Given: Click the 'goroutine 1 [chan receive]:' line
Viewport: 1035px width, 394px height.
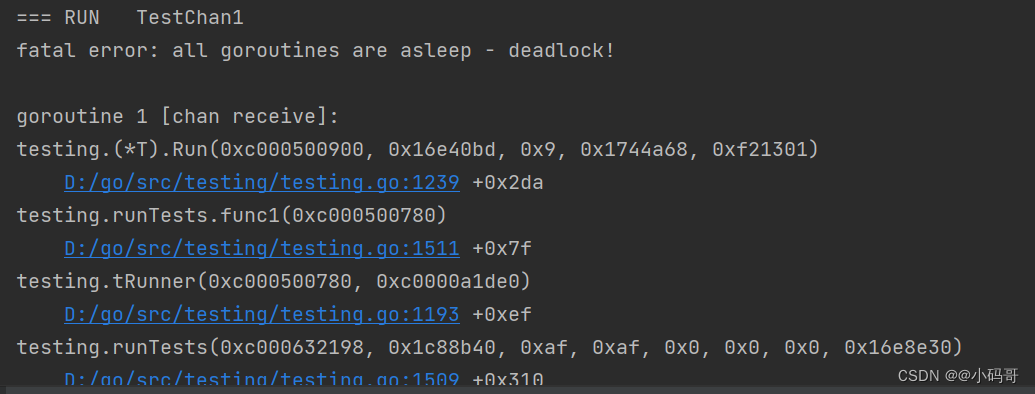Looking at the screenshot, I should [x=178, y=117].
